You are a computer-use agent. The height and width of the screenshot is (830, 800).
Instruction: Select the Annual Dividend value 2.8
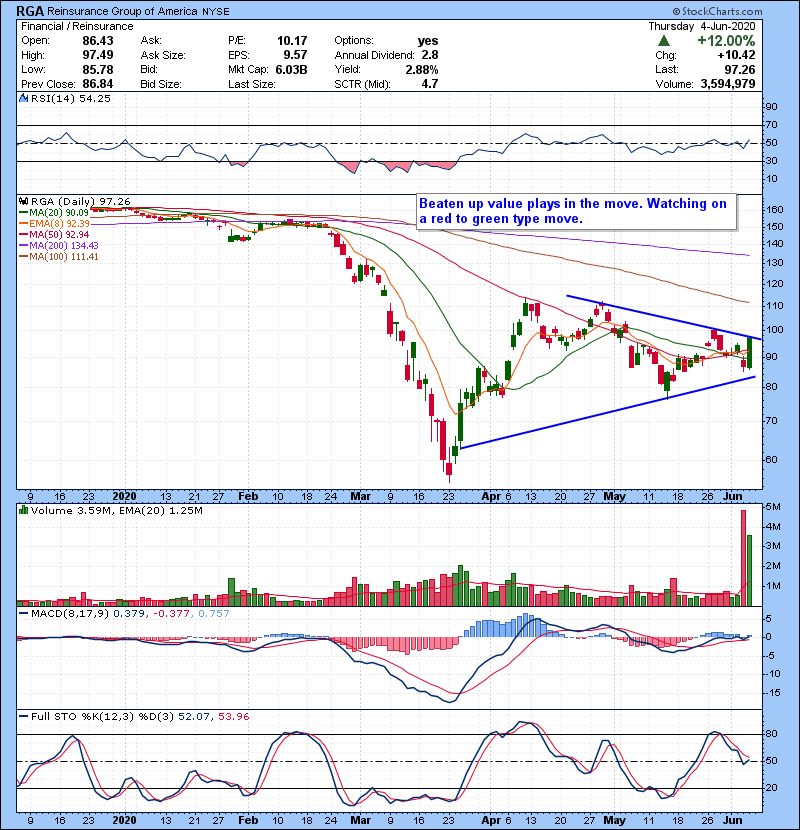coord(430,55)
